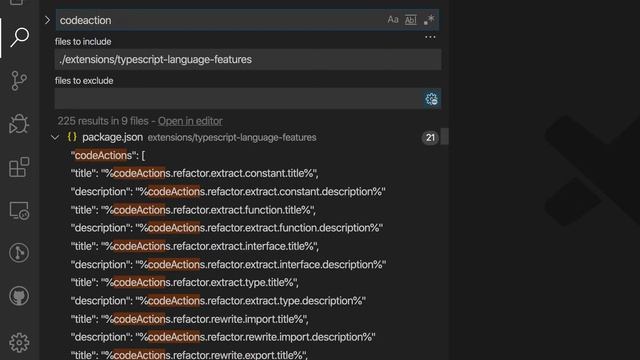Toggle use exclude settings and ignore files
This screenshot has width=640, height=360.
[431, 99]
